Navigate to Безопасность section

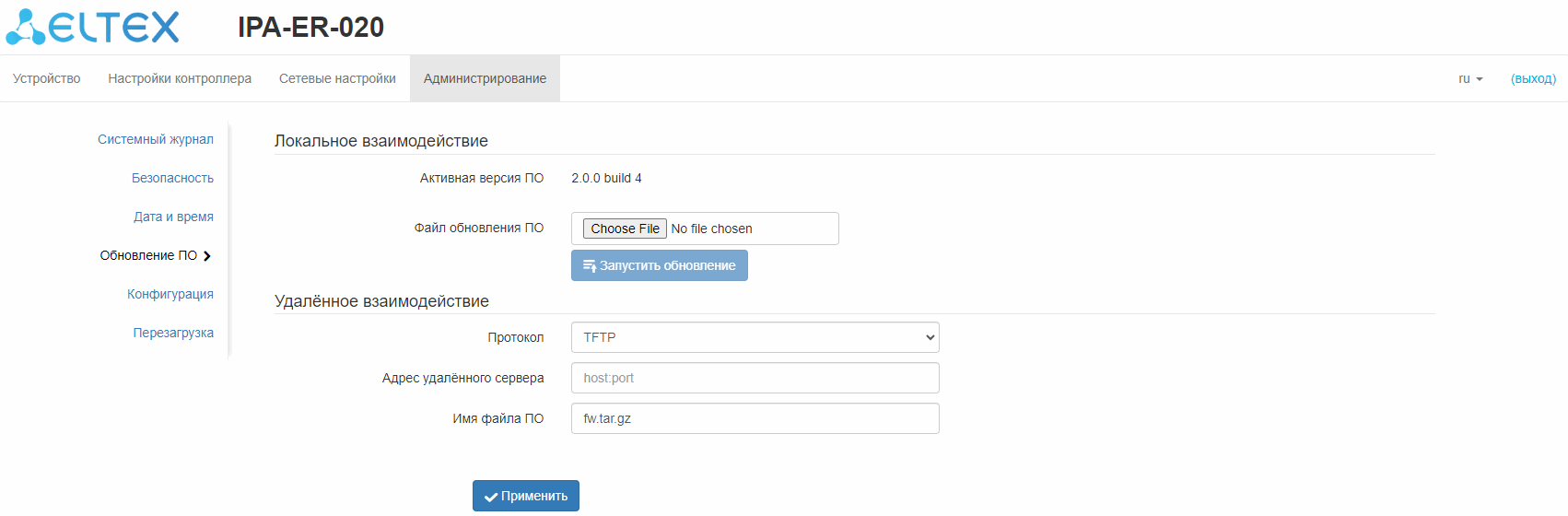pyautogui.click(x=172, y=179)
